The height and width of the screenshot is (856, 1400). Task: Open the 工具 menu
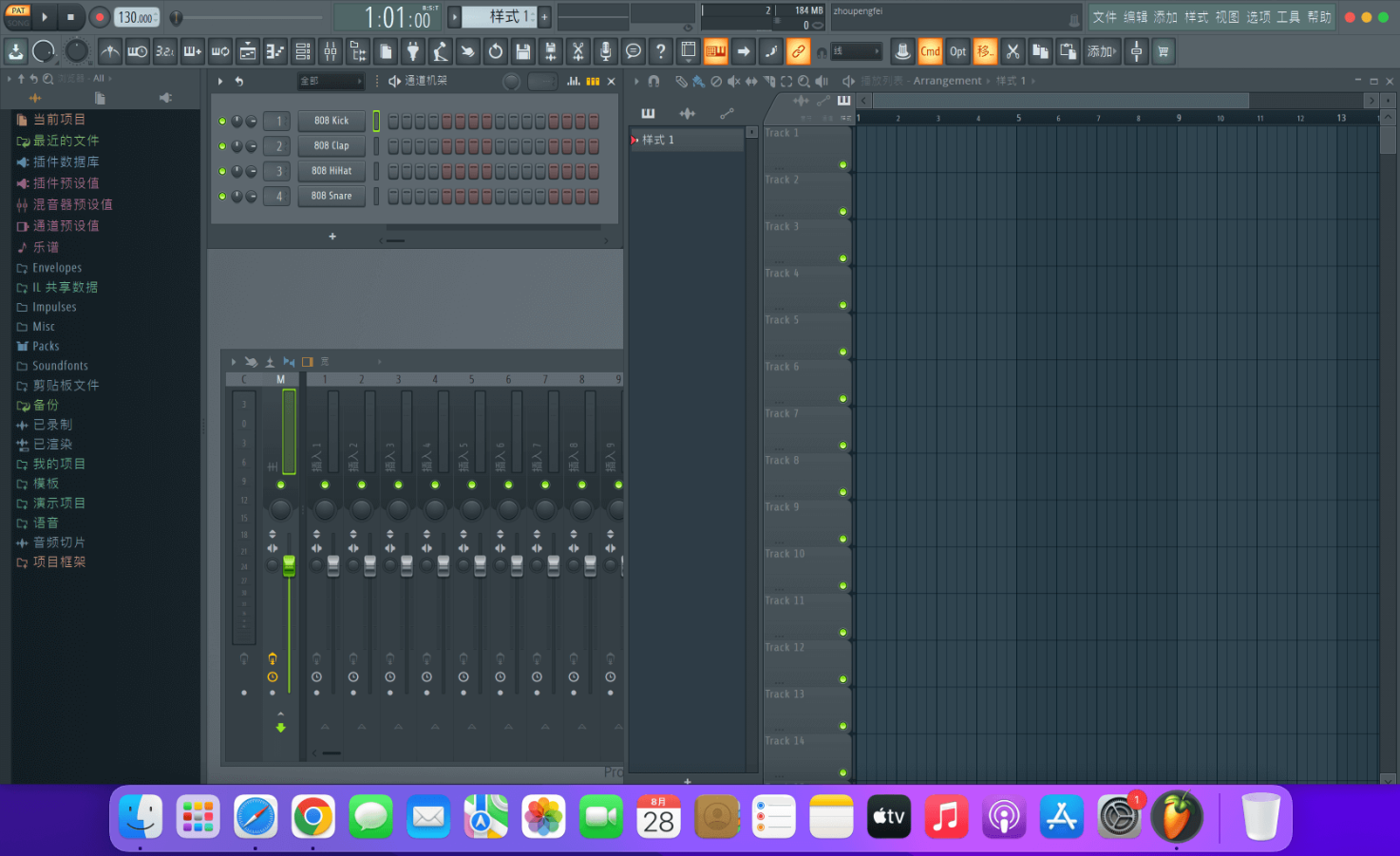point(1288,17)
